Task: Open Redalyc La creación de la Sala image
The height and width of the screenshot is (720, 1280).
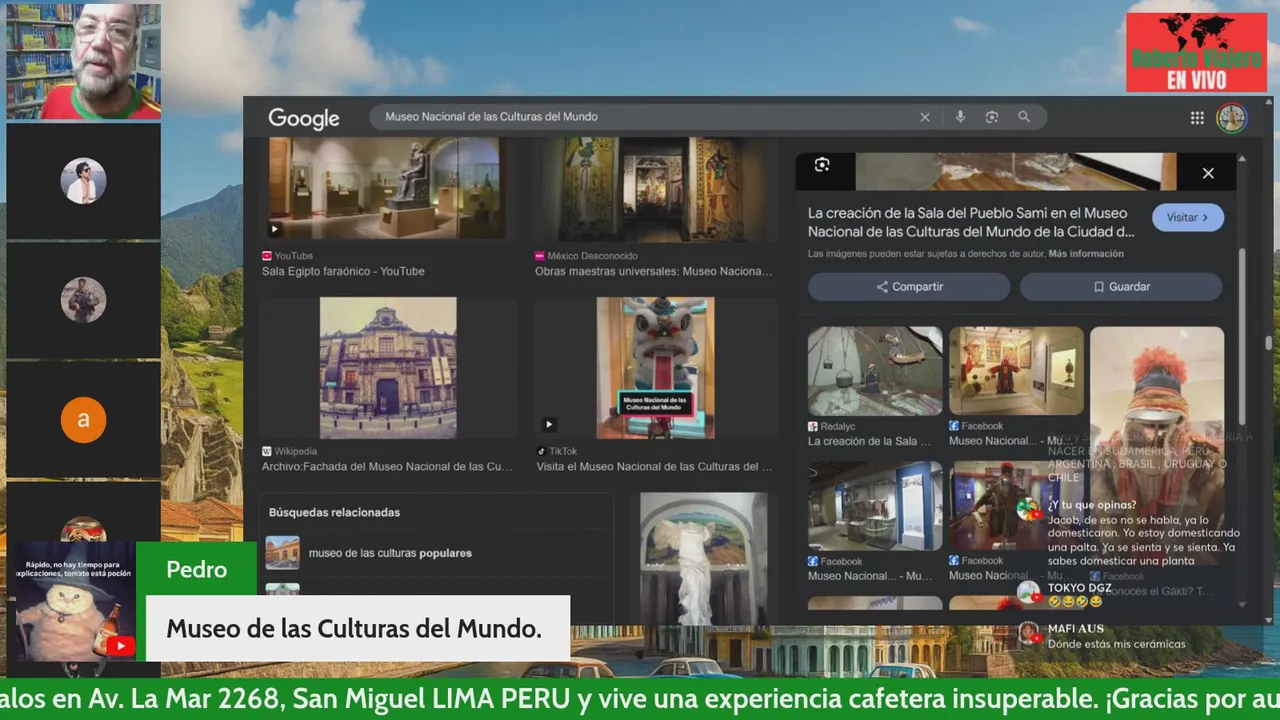Action: [x=875, y=371]
